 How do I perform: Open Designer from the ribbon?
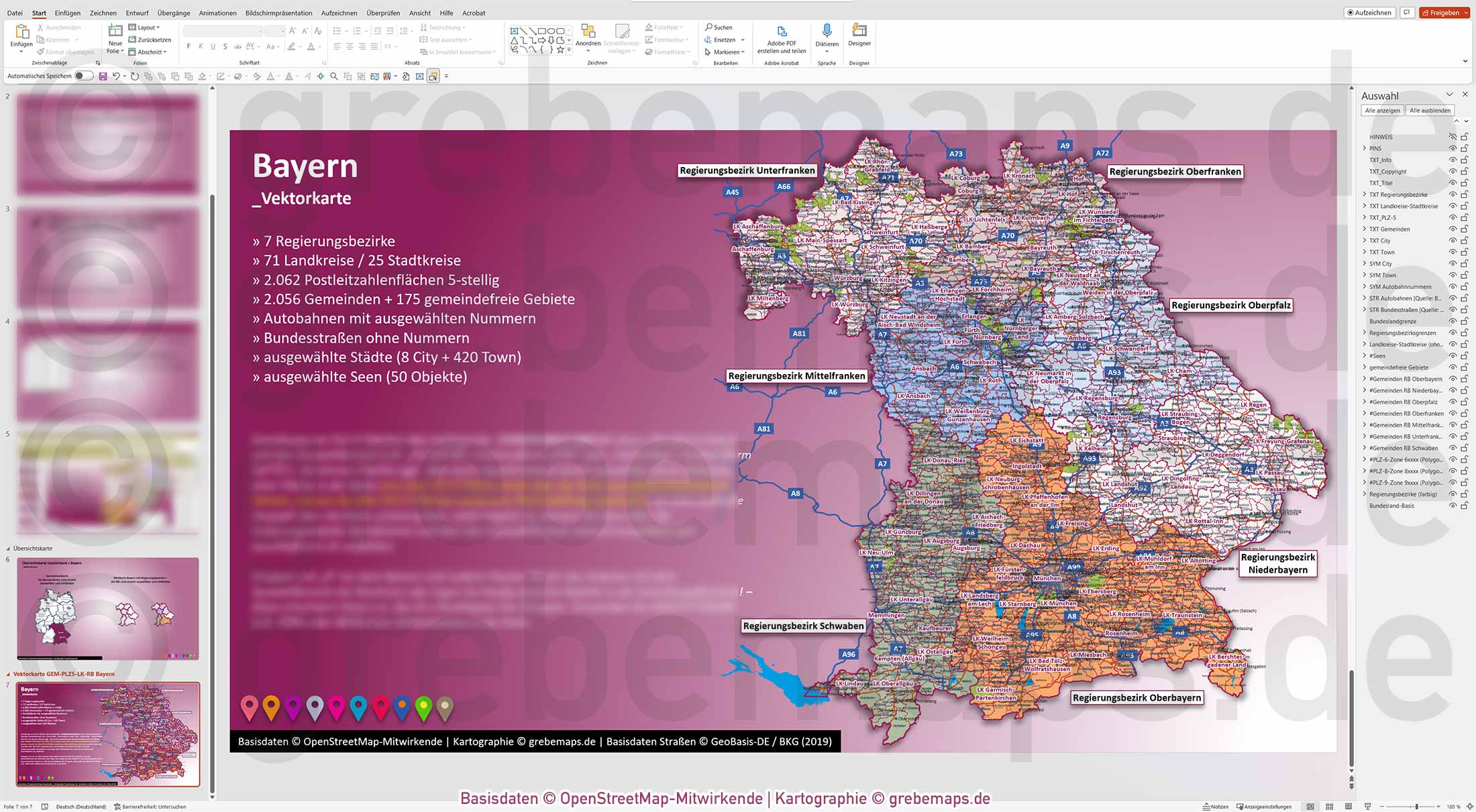click(x=859, y=34)
